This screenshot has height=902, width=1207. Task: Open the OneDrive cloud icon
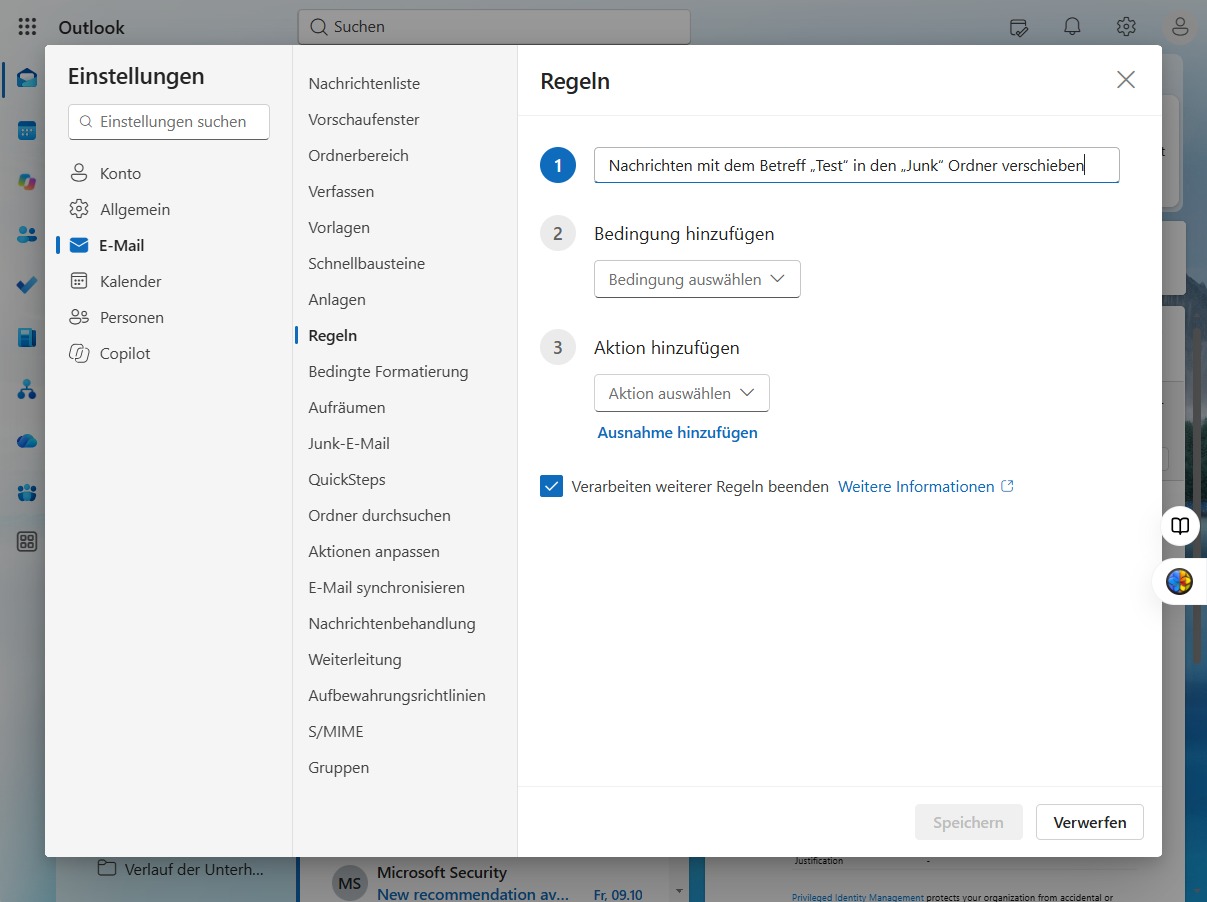point(27,441)
